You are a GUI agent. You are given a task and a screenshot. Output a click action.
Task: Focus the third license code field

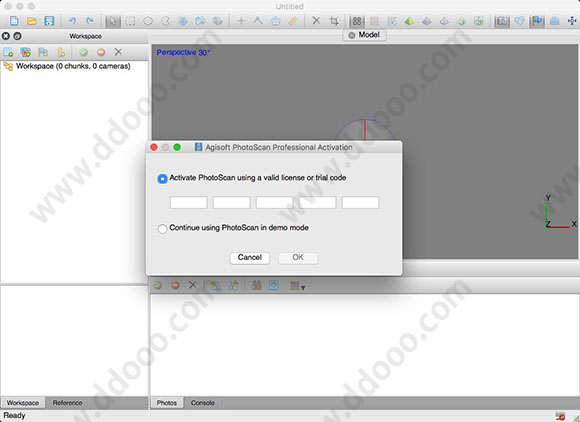tap(274, 202)
